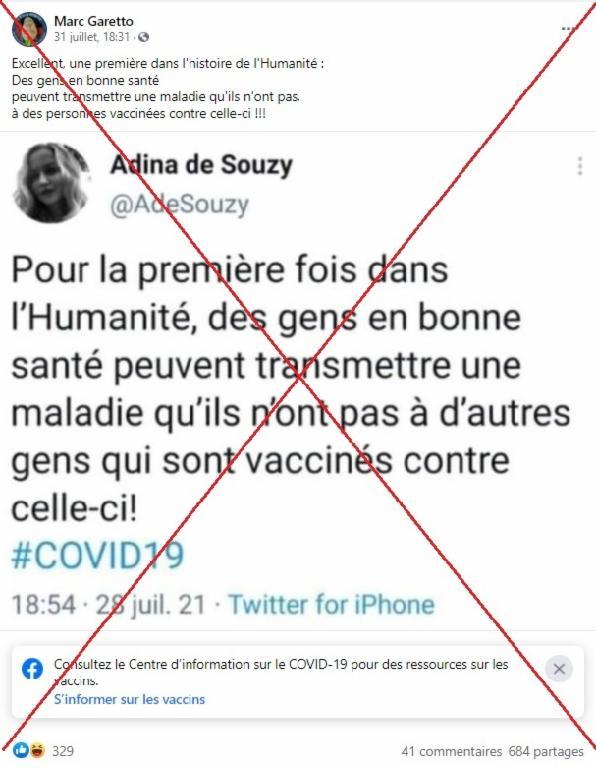
Task: Click the tweet time 18:54 · 28 juil. 21
Action: click(108, 604)
